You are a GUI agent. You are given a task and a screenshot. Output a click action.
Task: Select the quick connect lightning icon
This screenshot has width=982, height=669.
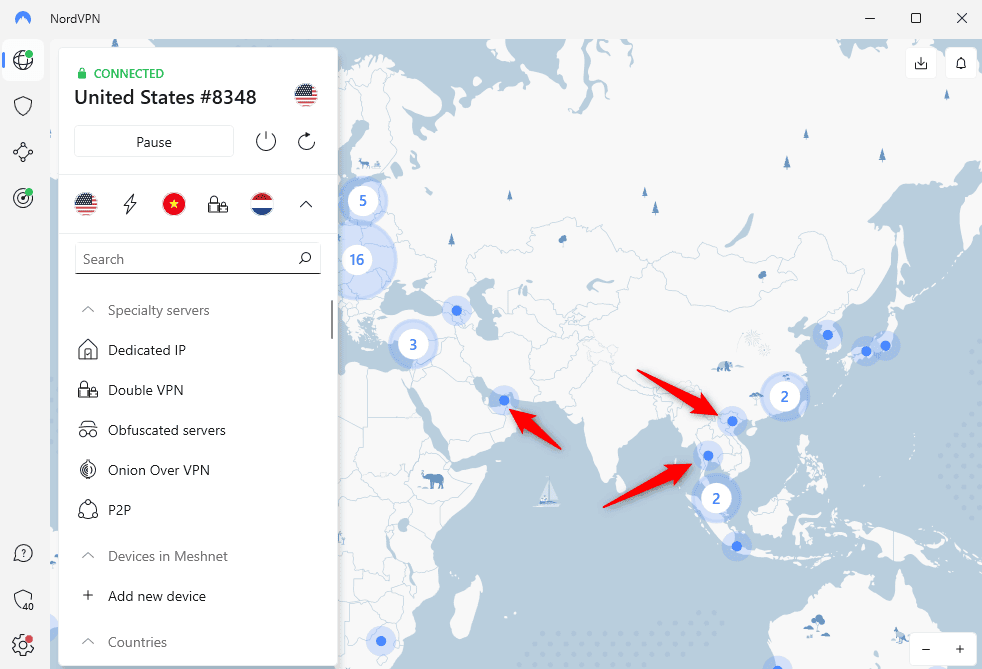(x=130, y=205)
